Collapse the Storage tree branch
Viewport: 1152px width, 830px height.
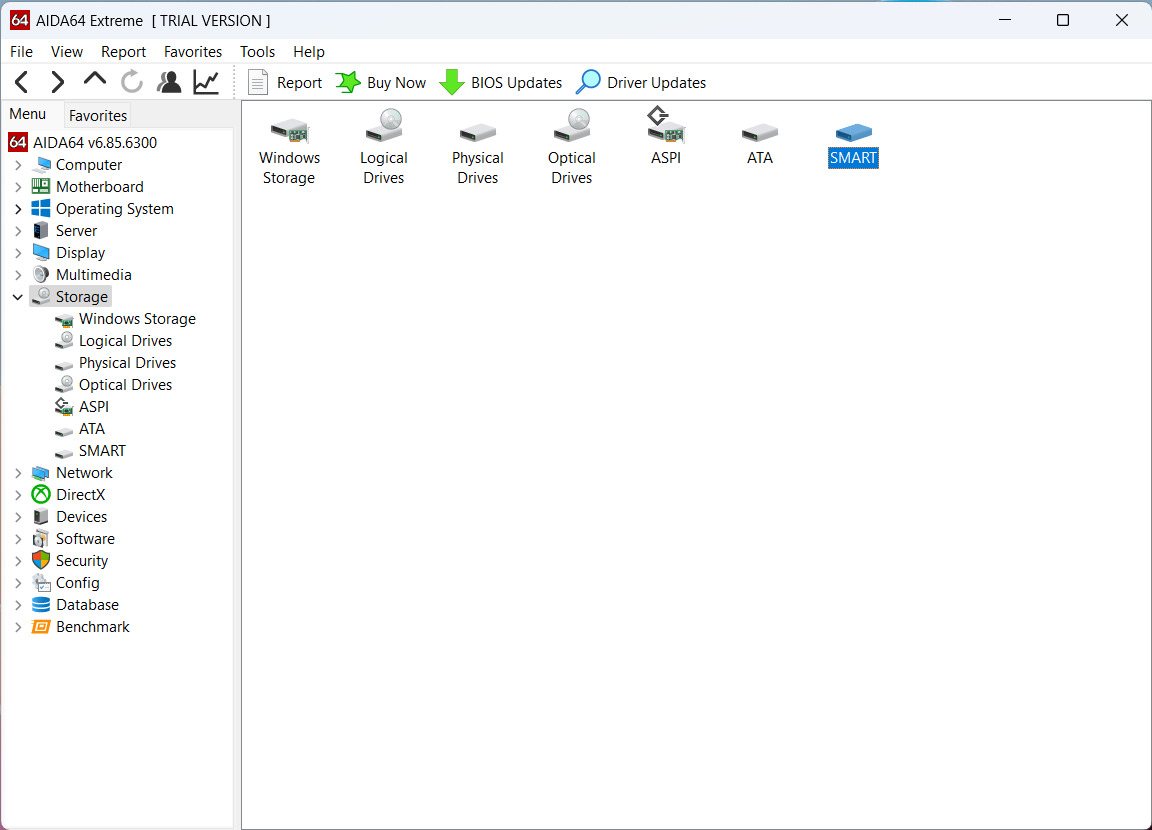point(17,296)
